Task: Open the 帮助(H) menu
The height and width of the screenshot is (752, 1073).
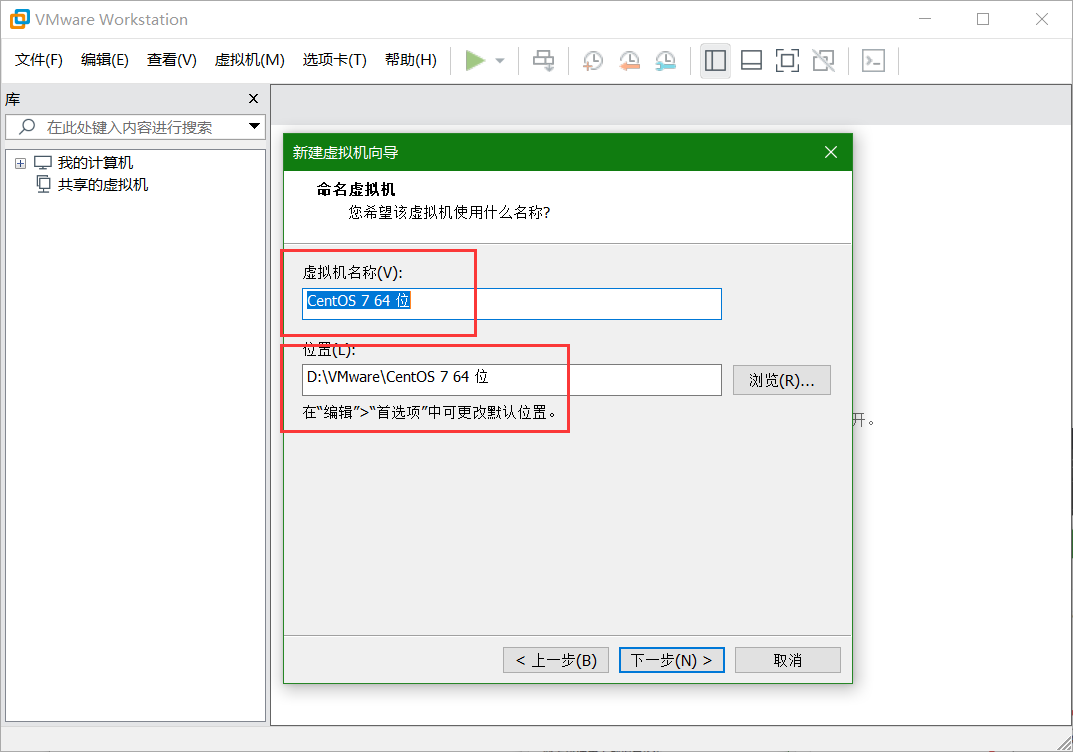Action: 411,60
